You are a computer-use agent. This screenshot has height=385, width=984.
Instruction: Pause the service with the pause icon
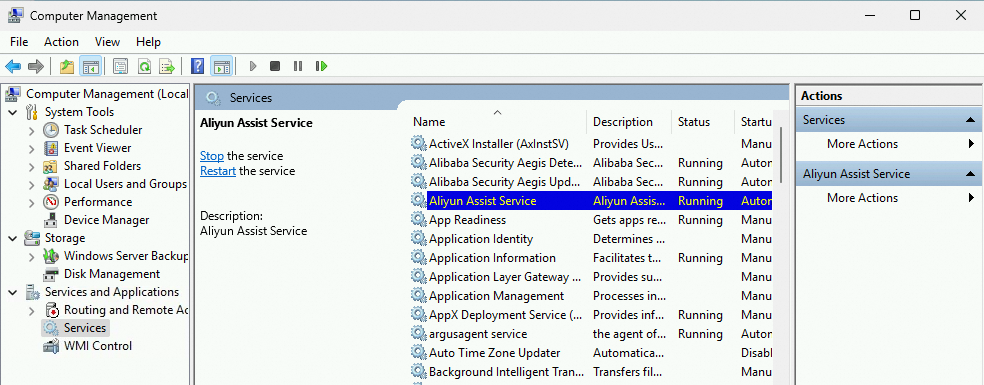(x=298, y=66)
